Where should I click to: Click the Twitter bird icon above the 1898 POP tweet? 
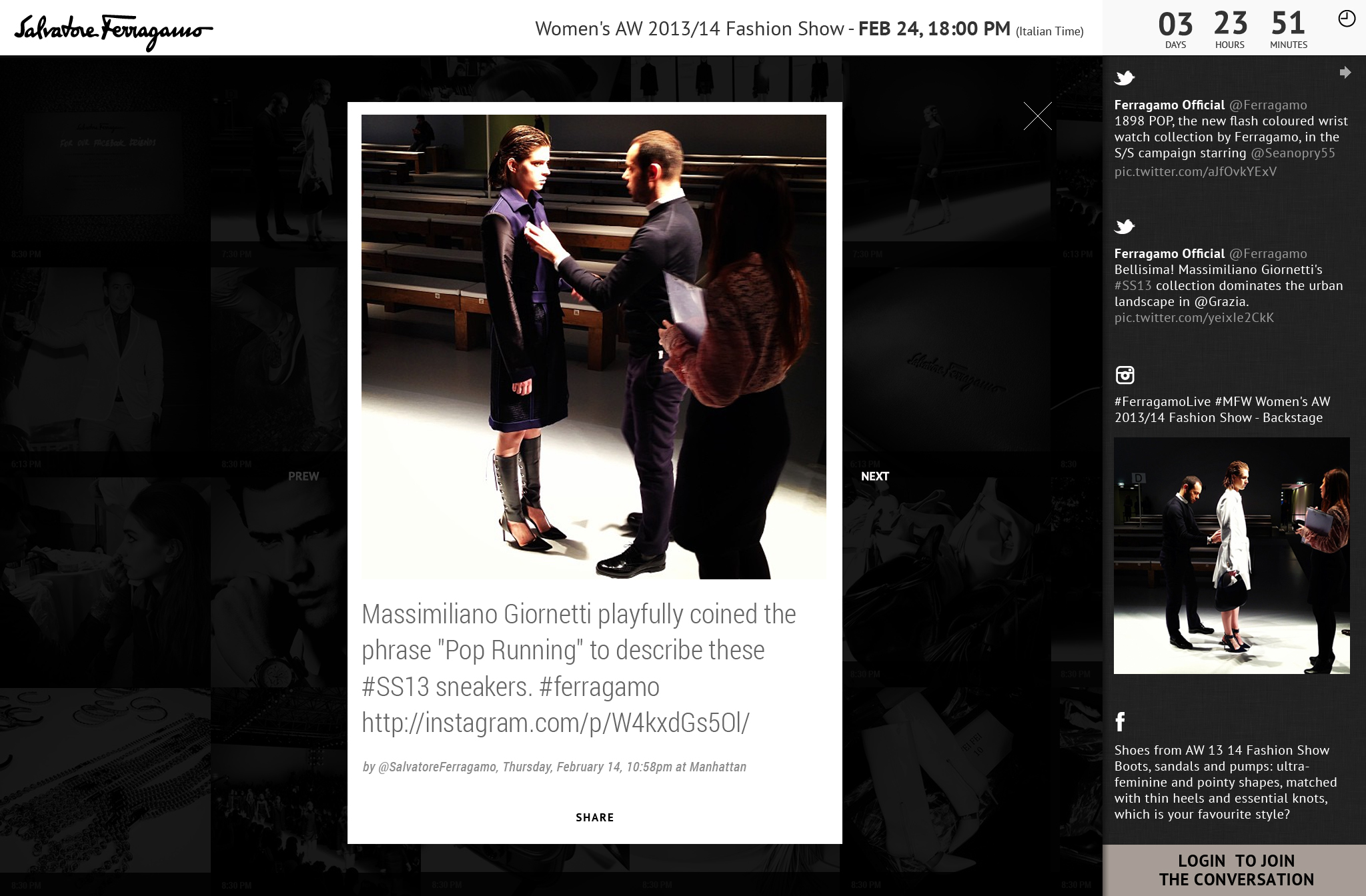coord(1125,78)
